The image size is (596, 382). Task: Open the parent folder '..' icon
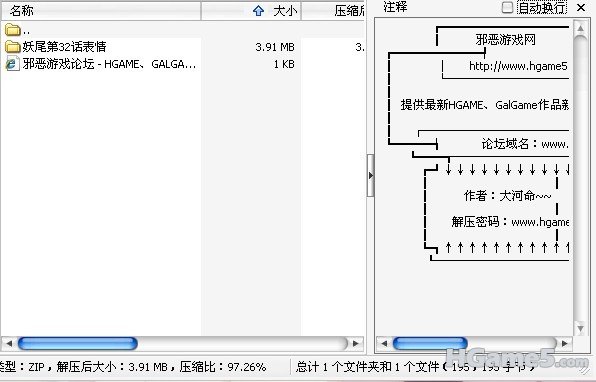[x=13, y=30]
